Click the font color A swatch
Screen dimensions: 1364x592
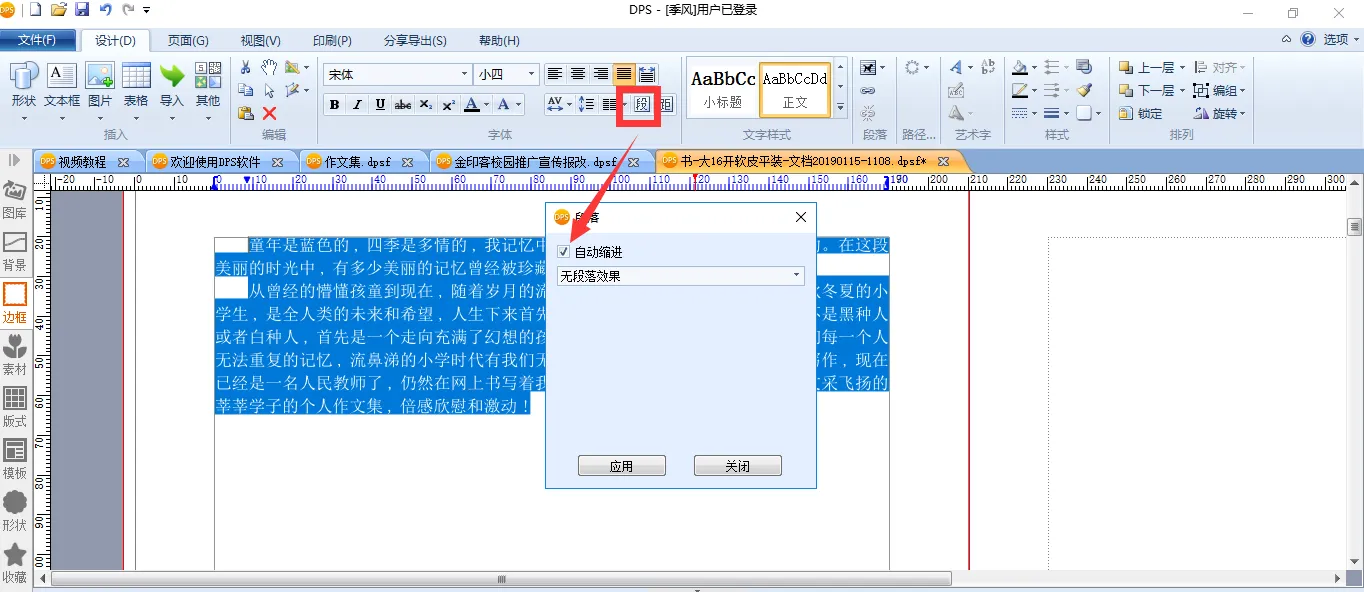(471, 105)
